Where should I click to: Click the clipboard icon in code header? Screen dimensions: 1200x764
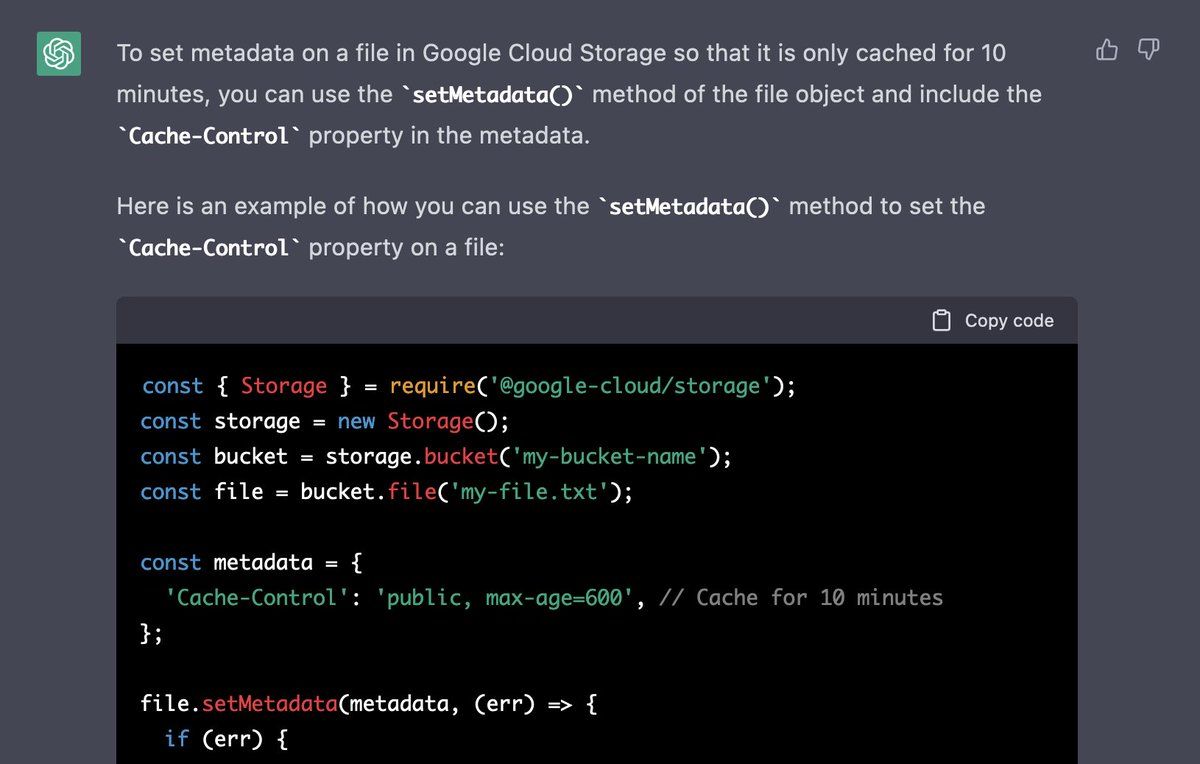pyautogui.click(x=941, y=320)
